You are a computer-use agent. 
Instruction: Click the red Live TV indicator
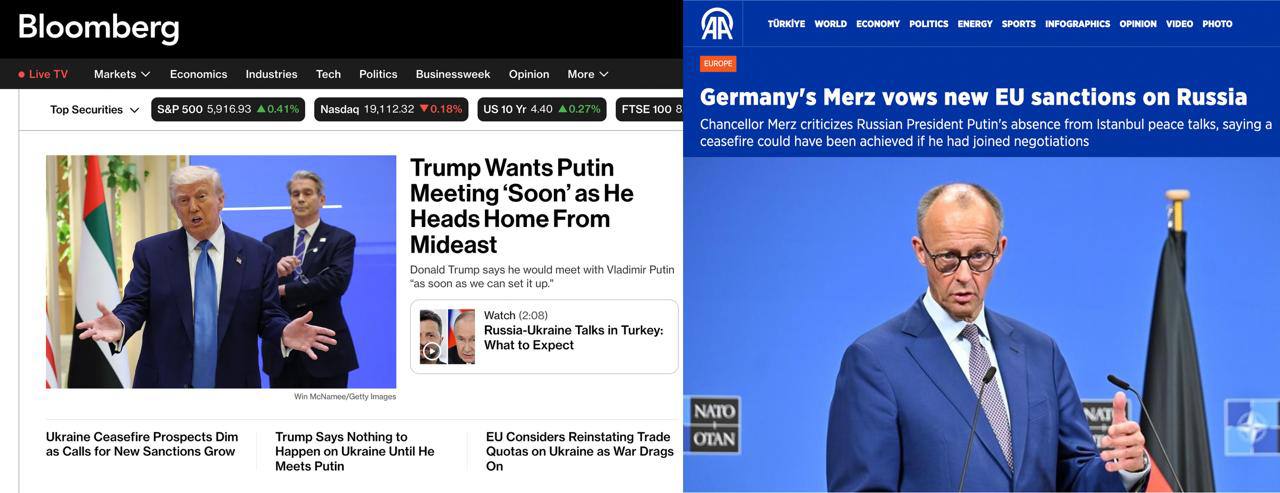[43, 74]
